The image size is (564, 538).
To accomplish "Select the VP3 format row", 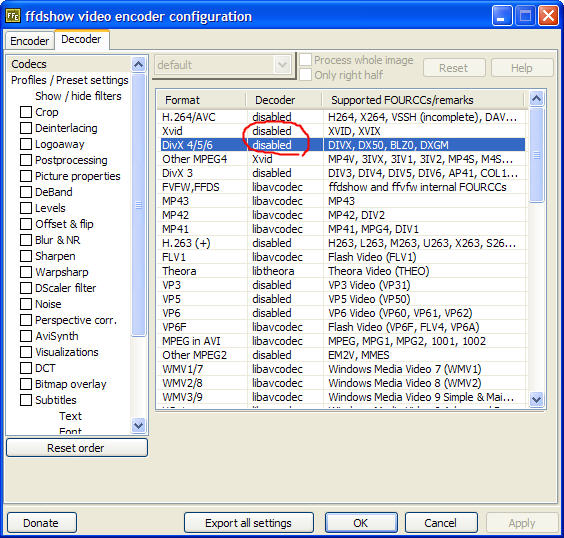I will click(342, 285).
